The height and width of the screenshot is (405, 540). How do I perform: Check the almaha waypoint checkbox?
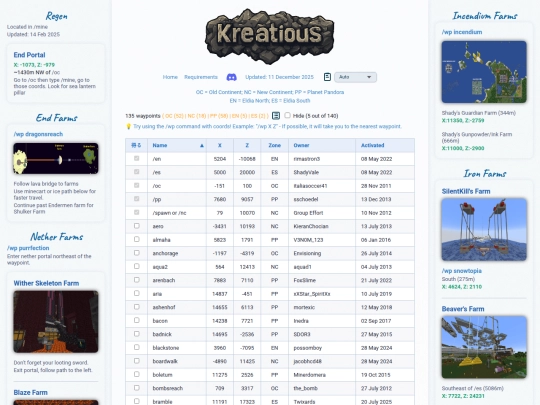[137, 239]
